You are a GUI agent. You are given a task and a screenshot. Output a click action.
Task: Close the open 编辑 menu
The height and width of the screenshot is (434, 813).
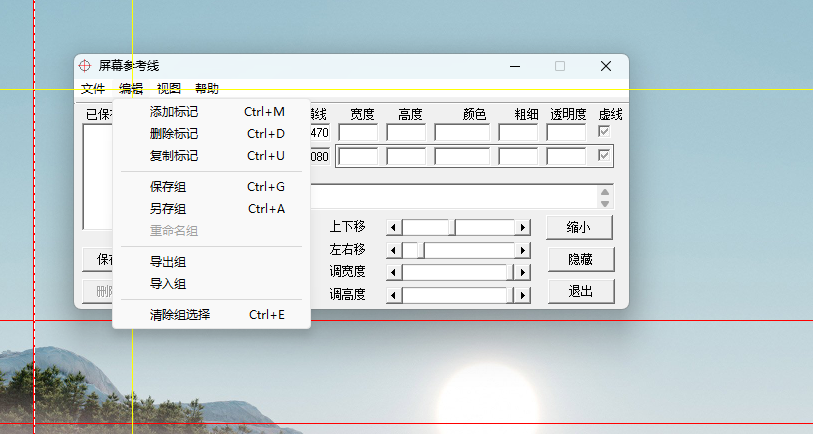[x=131, y=89]
